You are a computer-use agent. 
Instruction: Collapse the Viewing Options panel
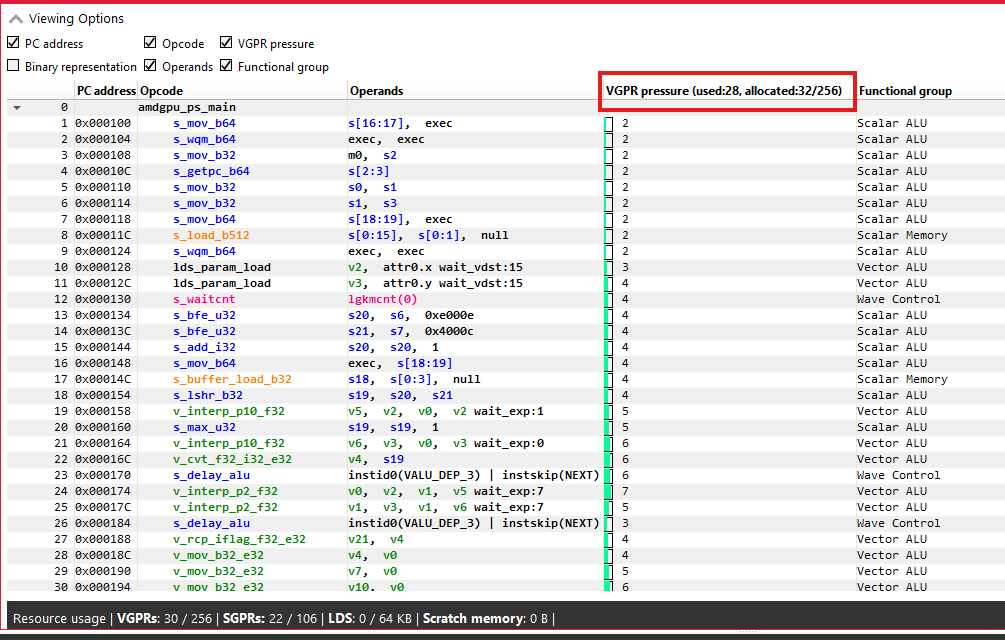pyautogui.click(x=17, y=18)
